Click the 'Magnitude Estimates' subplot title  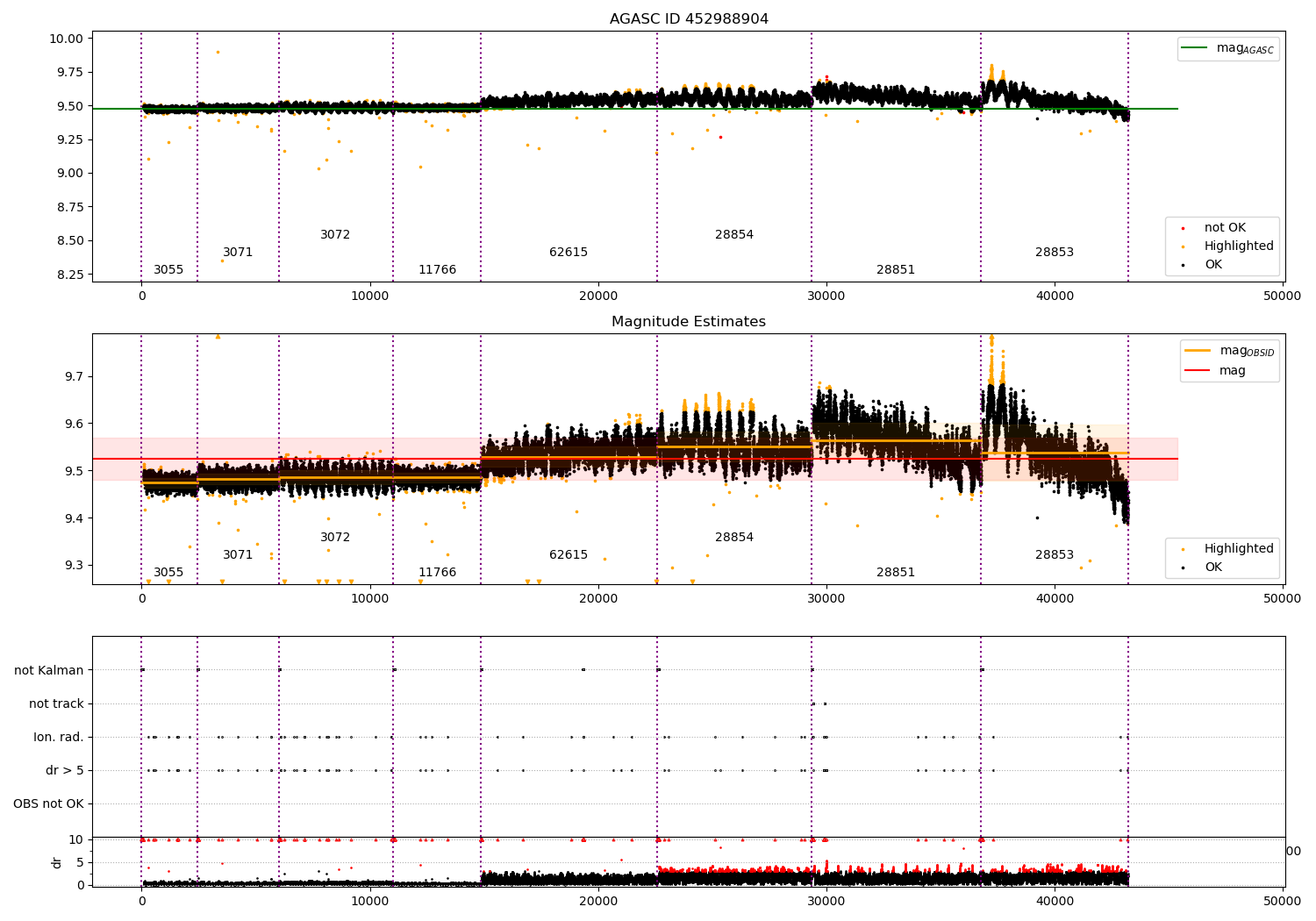click(689, 322)
